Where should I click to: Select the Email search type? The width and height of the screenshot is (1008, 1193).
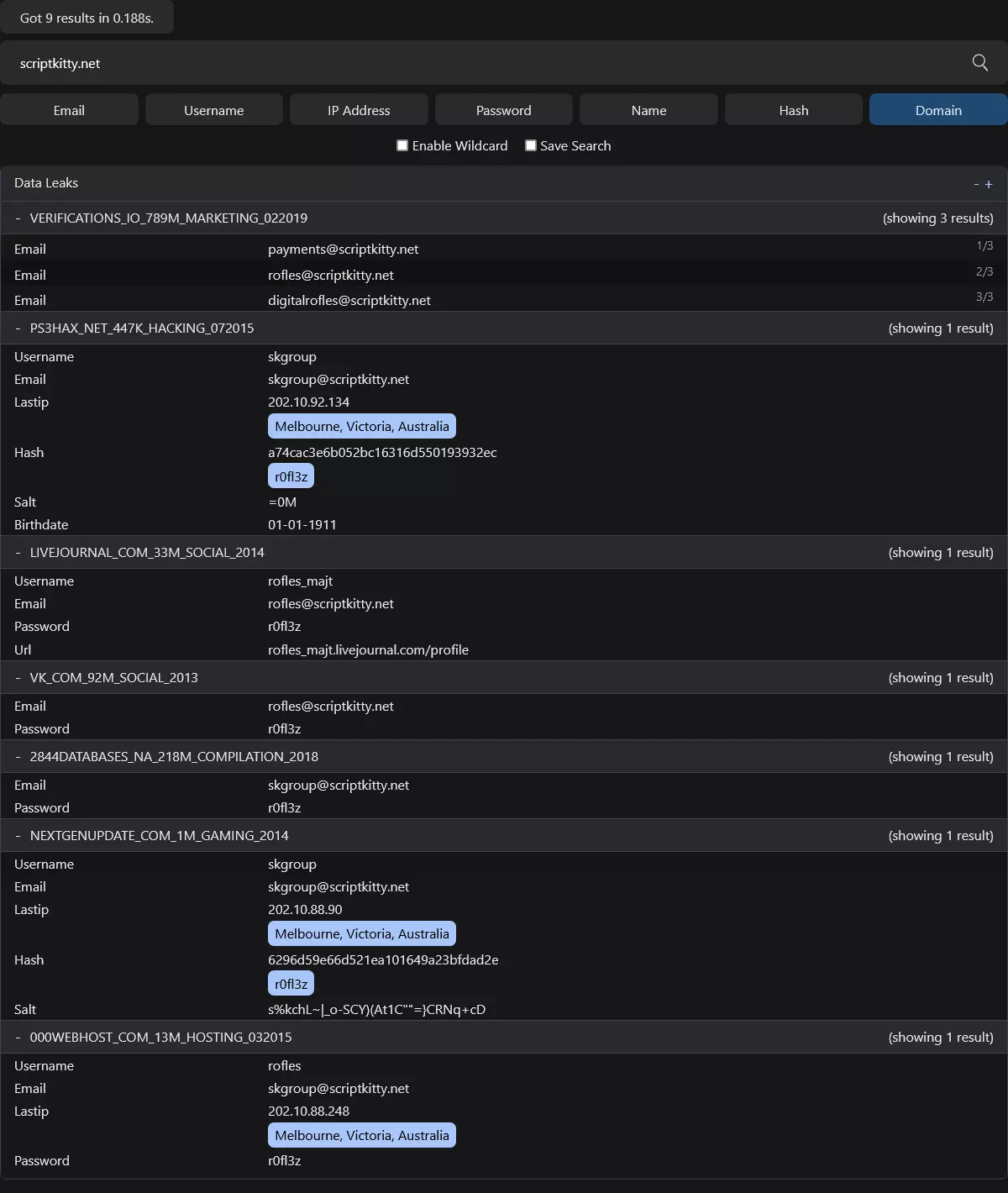[69, 110]
